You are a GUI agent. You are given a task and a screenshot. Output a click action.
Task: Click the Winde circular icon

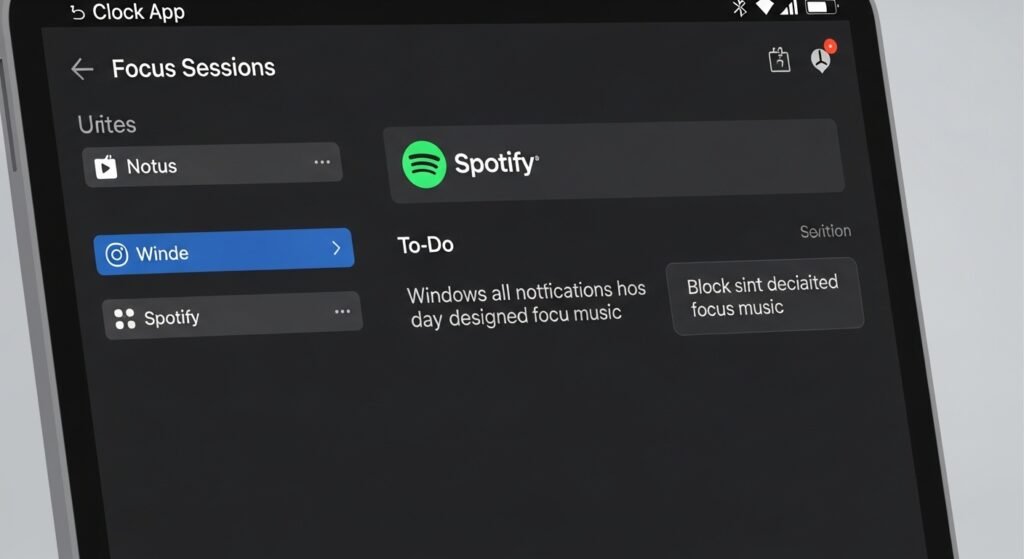coord(117,254)
